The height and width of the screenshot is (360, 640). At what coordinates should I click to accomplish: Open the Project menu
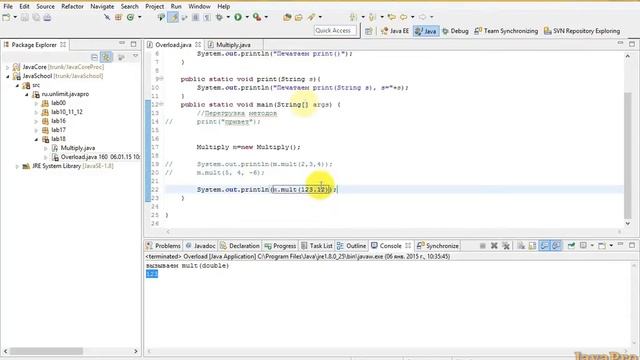(154, 7)
